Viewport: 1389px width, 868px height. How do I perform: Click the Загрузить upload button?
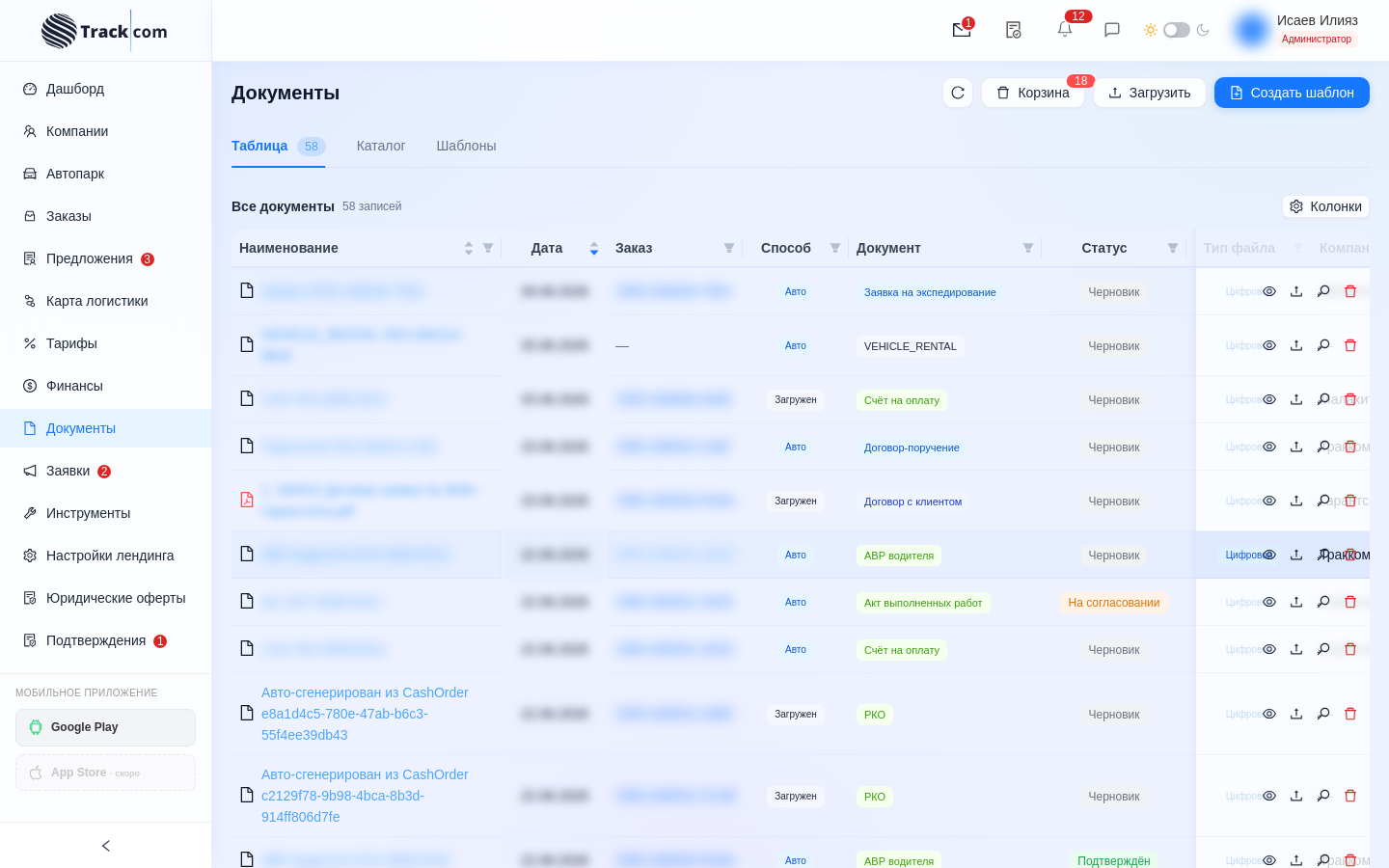1150,93
